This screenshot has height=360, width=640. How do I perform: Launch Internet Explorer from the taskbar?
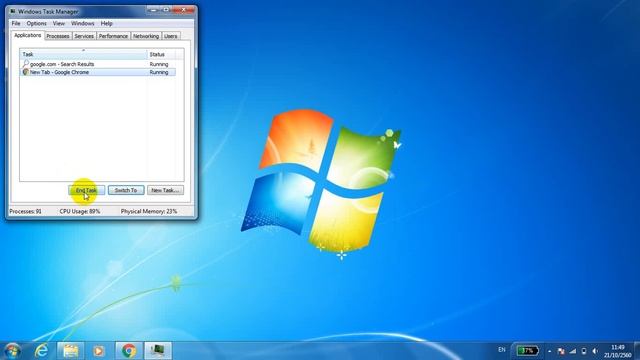coord(41,351)
